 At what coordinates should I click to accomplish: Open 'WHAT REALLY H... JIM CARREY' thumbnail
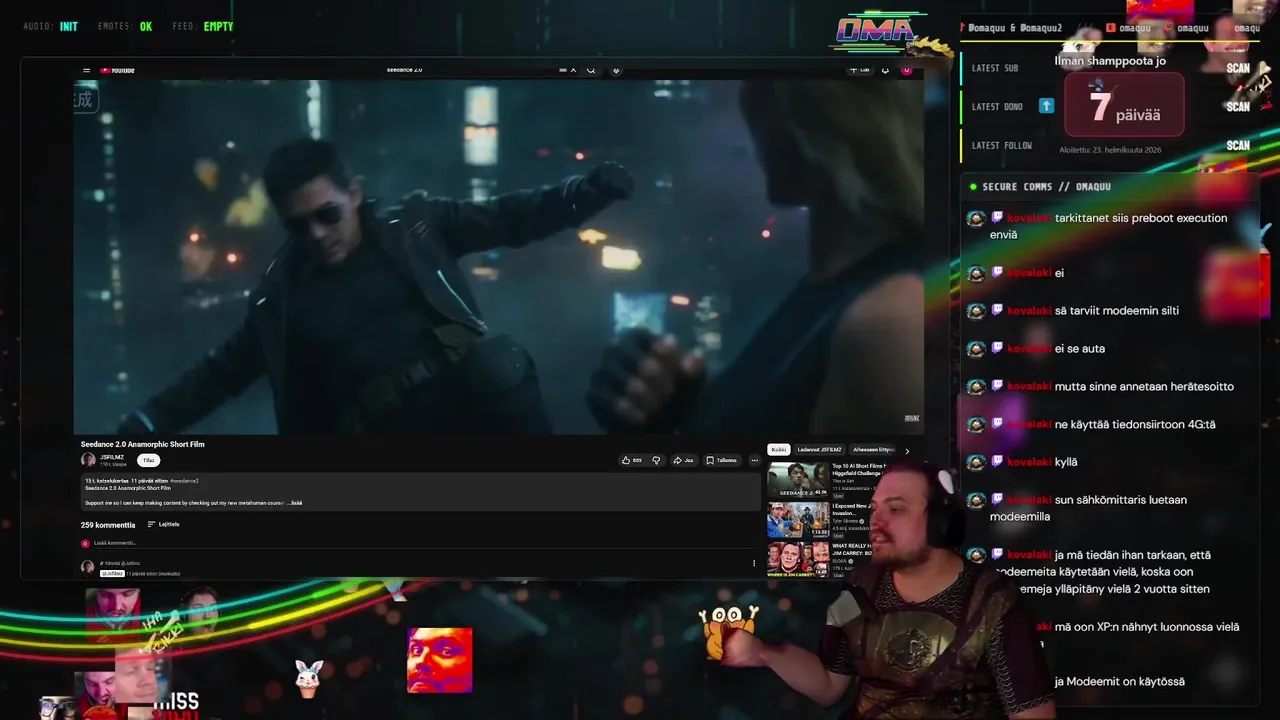[x=797, y=560]
